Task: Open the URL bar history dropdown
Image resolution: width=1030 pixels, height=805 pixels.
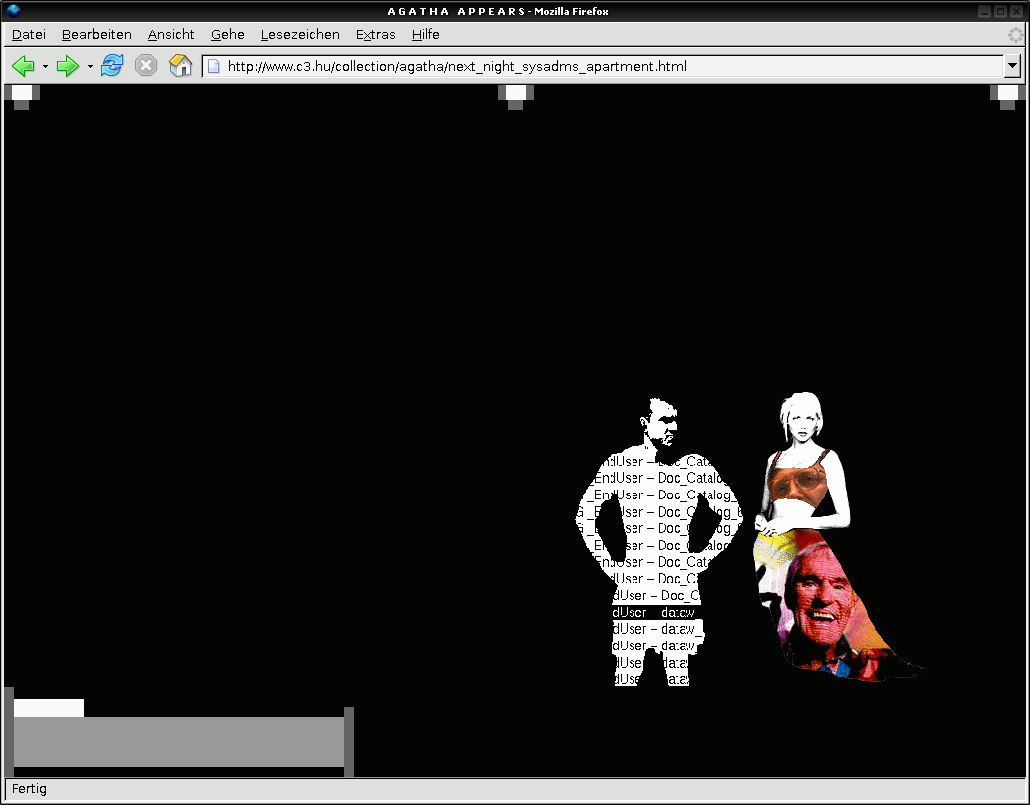Action: (1012, 66)
